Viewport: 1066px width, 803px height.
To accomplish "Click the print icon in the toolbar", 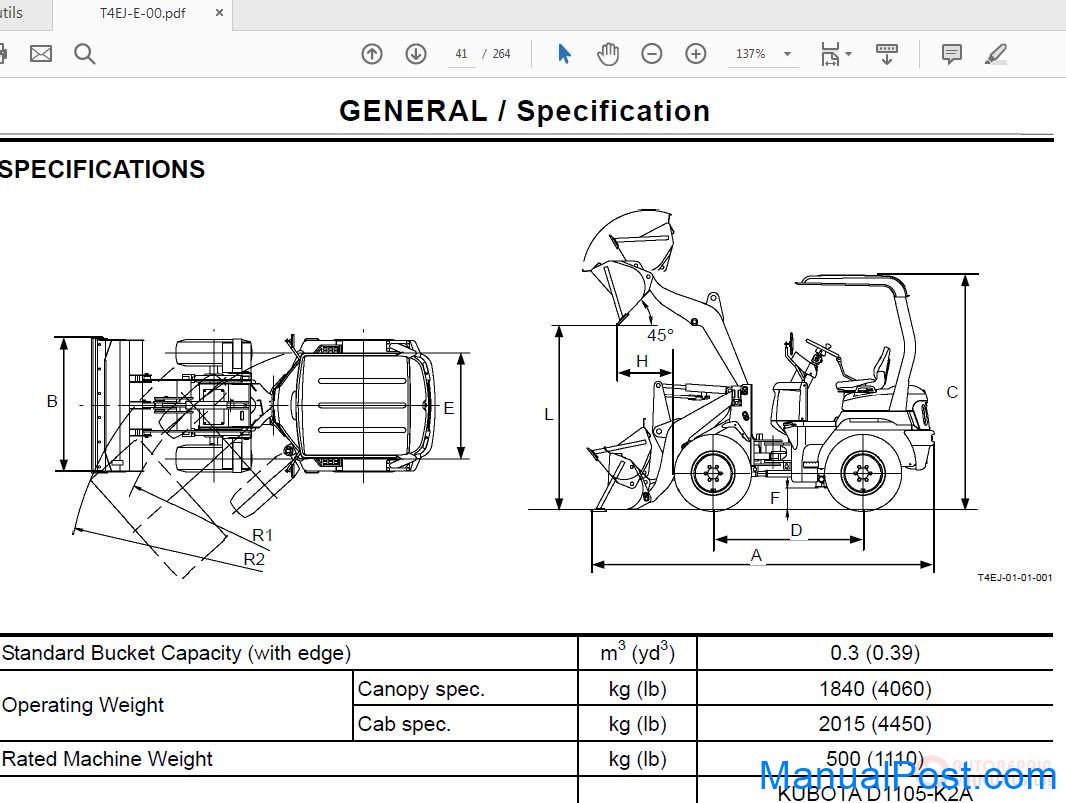I will [2, 54].
